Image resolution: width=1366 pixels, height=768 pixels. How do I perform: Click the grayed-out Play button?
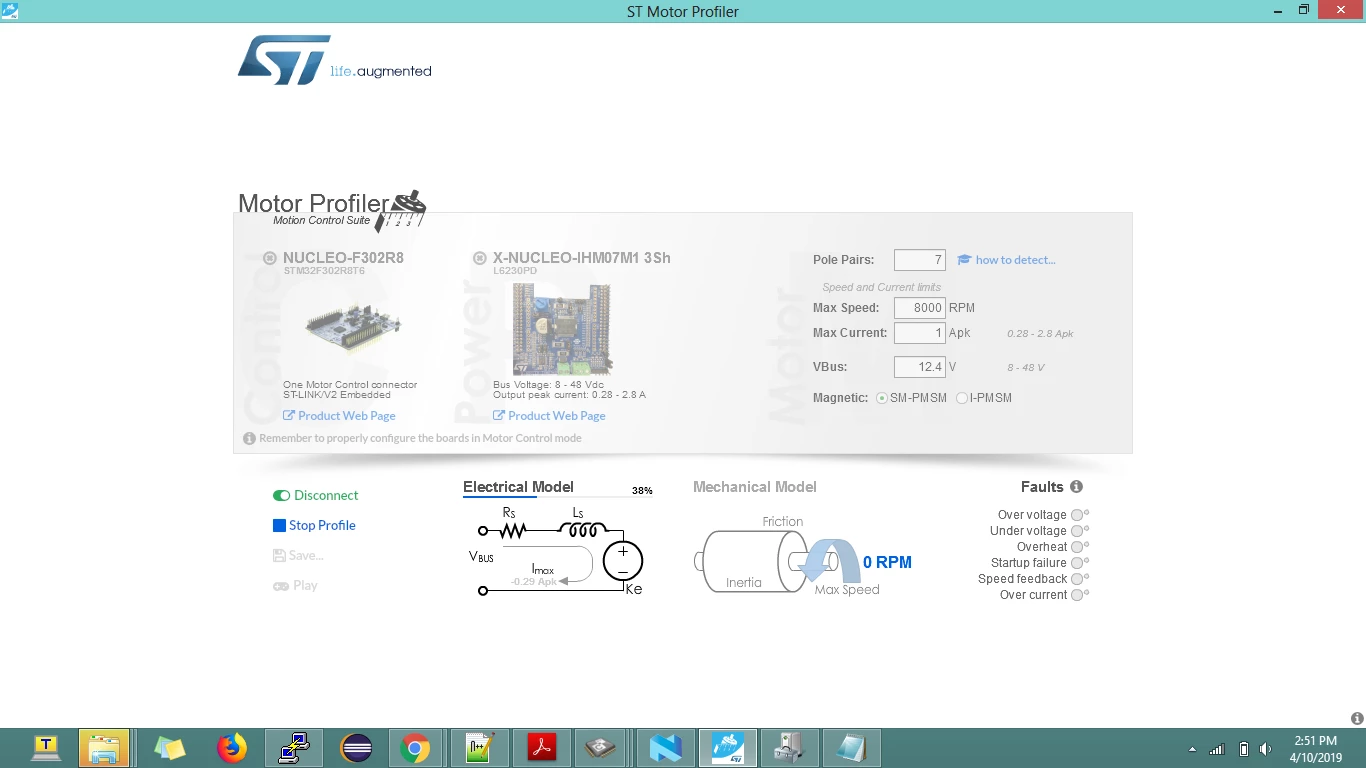(295, 585)
